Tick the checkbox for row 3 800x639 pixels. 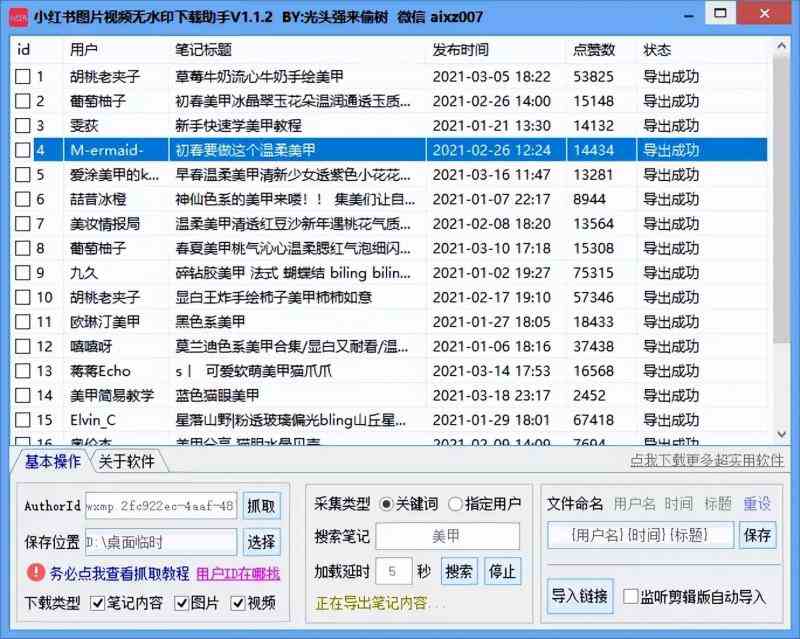23,126
